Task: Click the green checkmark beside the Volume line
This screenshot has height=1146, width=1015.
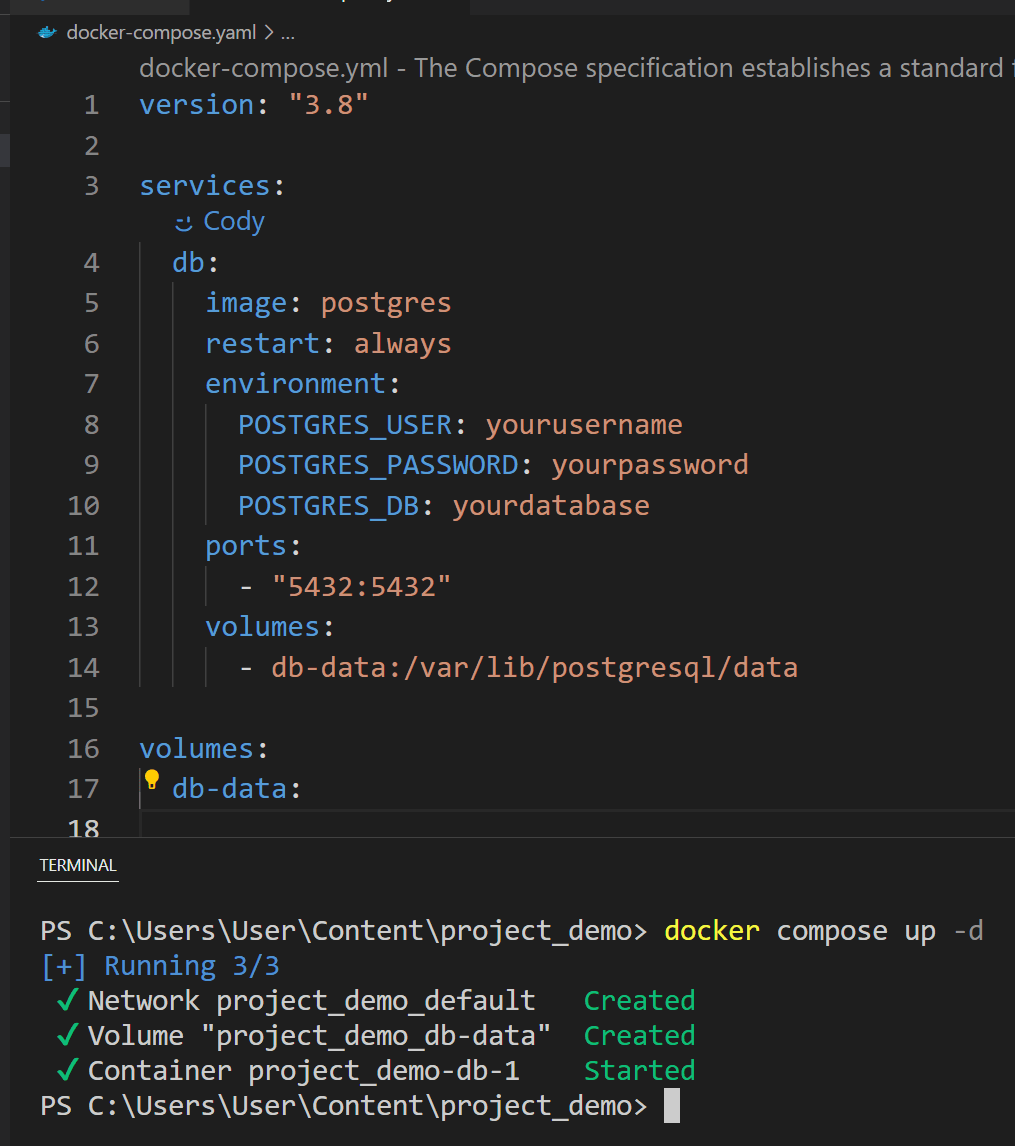Action: [67, 1036]
